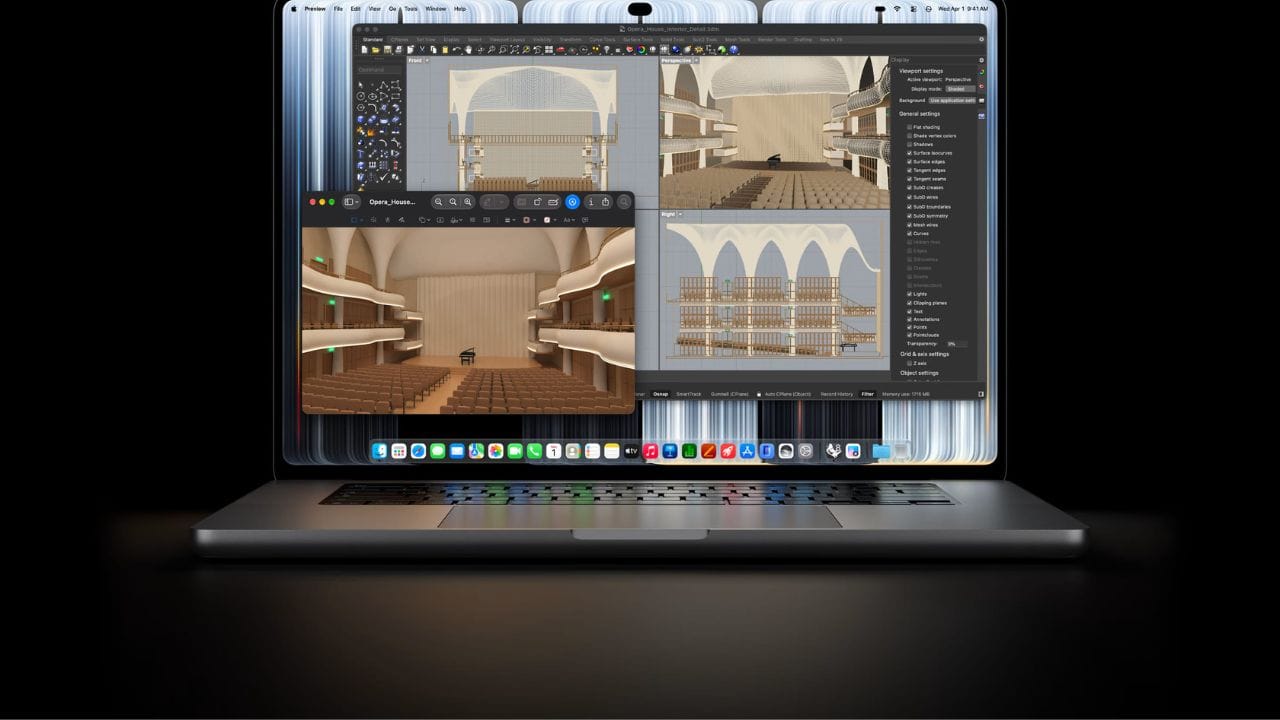
Task: Open Music app from the dock
Action: pos(650,451)
